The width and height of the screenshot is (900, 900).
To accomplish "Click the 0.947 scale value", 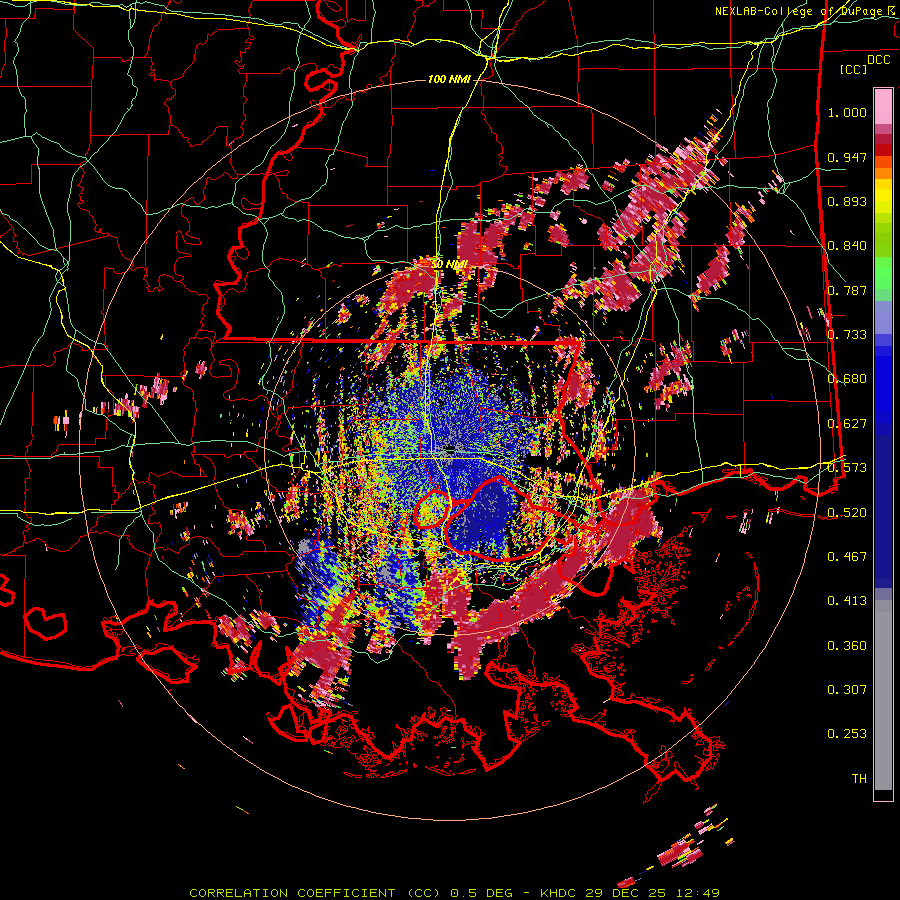I will tap(847, 157).
